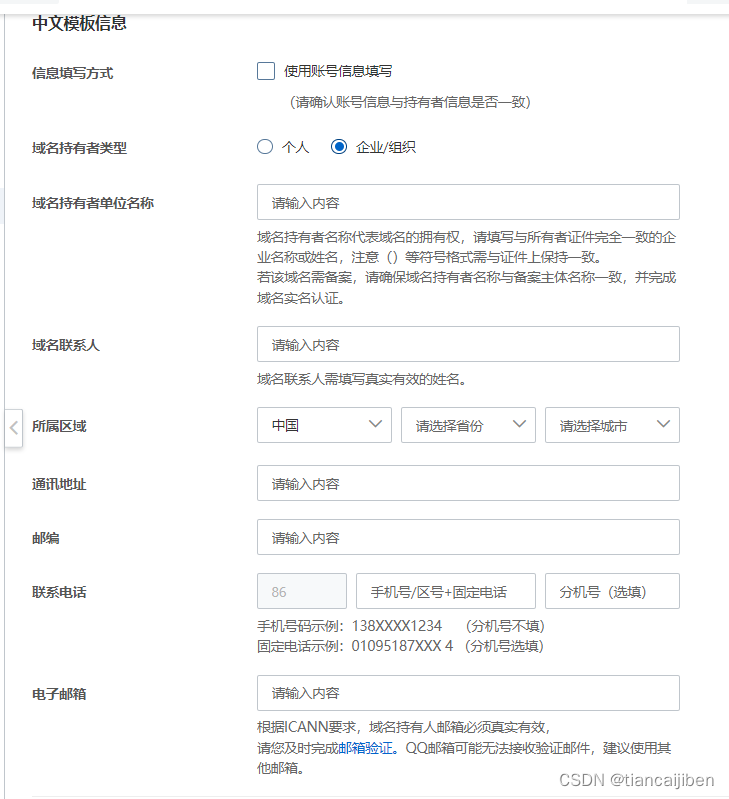This screenshot has width=729, height=799.
Task: Open the 中国 country dropdown
Action: click(324, 425)
